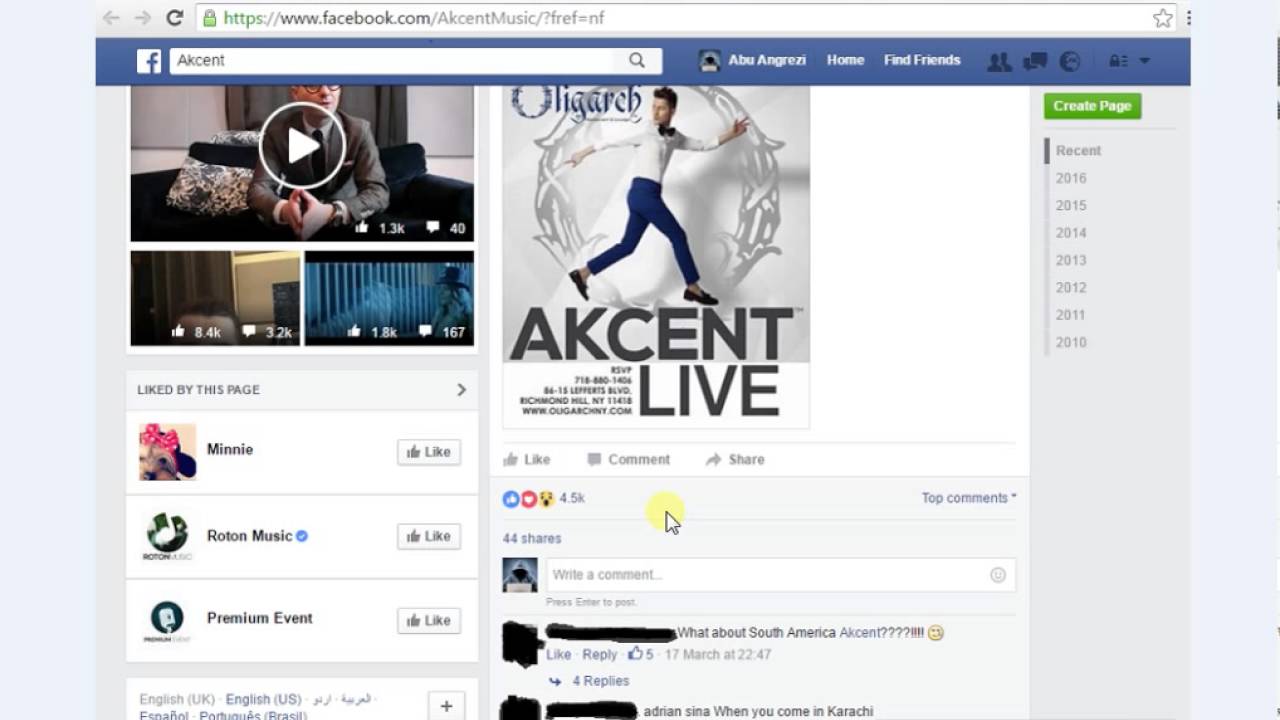Image resolution: width=1280 pixels, height=720 pixels.
Task: Click the browser forward arrow
Action: (x=143, y=18)
